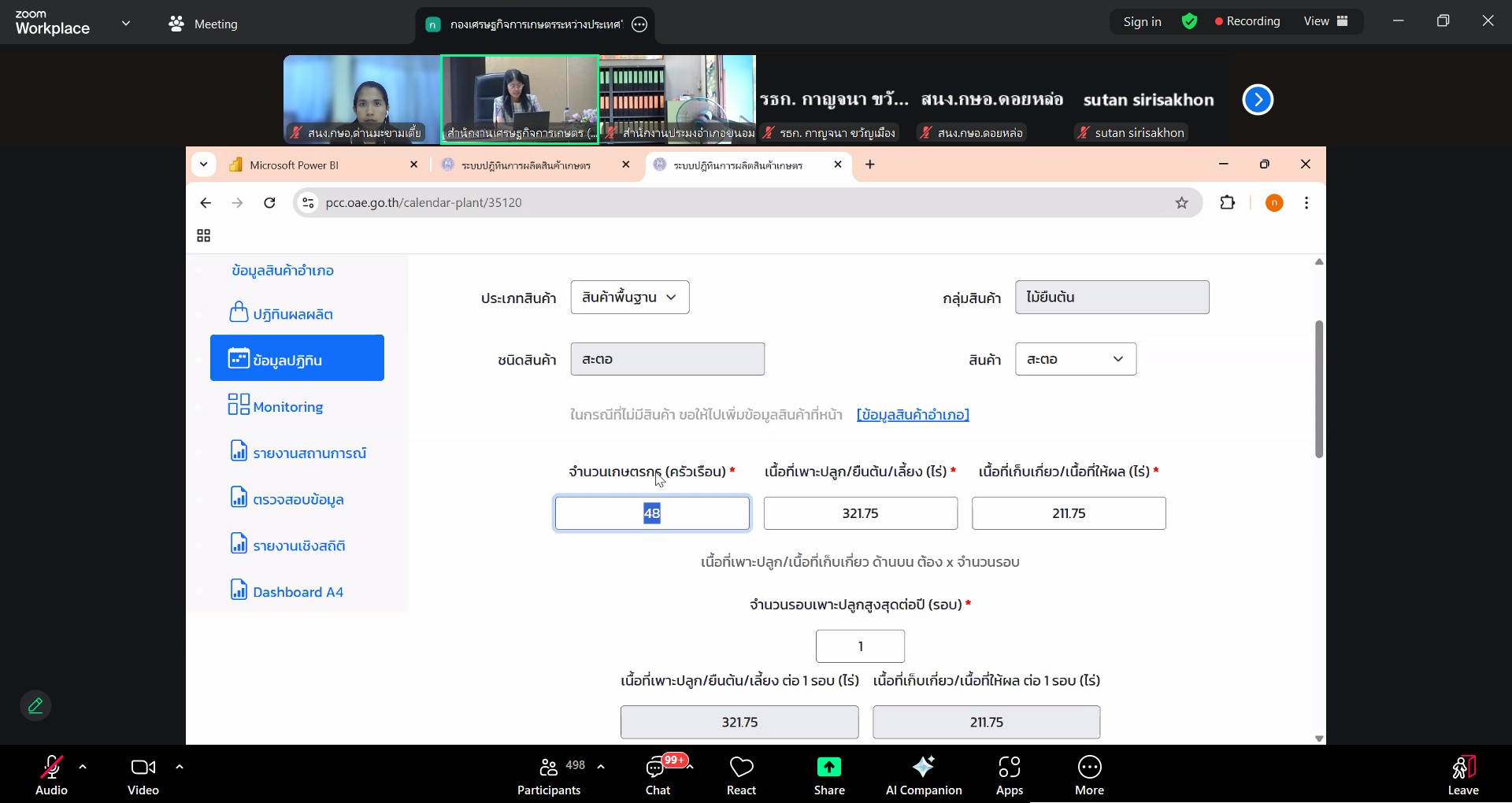1512x803 pixels.
Task: Toggle the Video camera button
Action: [x=143, y=775]
